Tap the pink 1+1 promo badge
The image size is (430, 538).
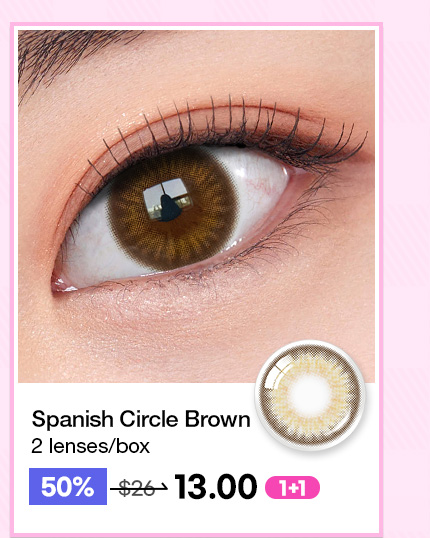292,488
